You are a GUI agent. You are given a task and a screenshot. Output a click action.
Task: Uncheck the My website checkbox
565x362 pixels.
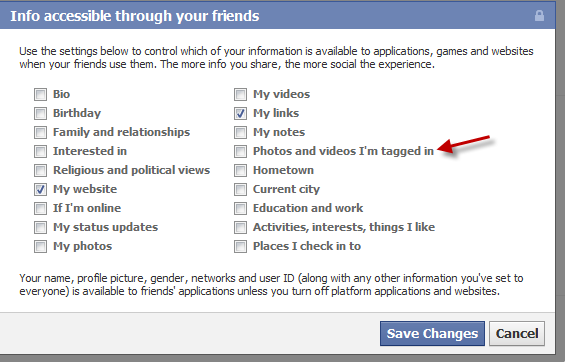[x=40, y=189]
